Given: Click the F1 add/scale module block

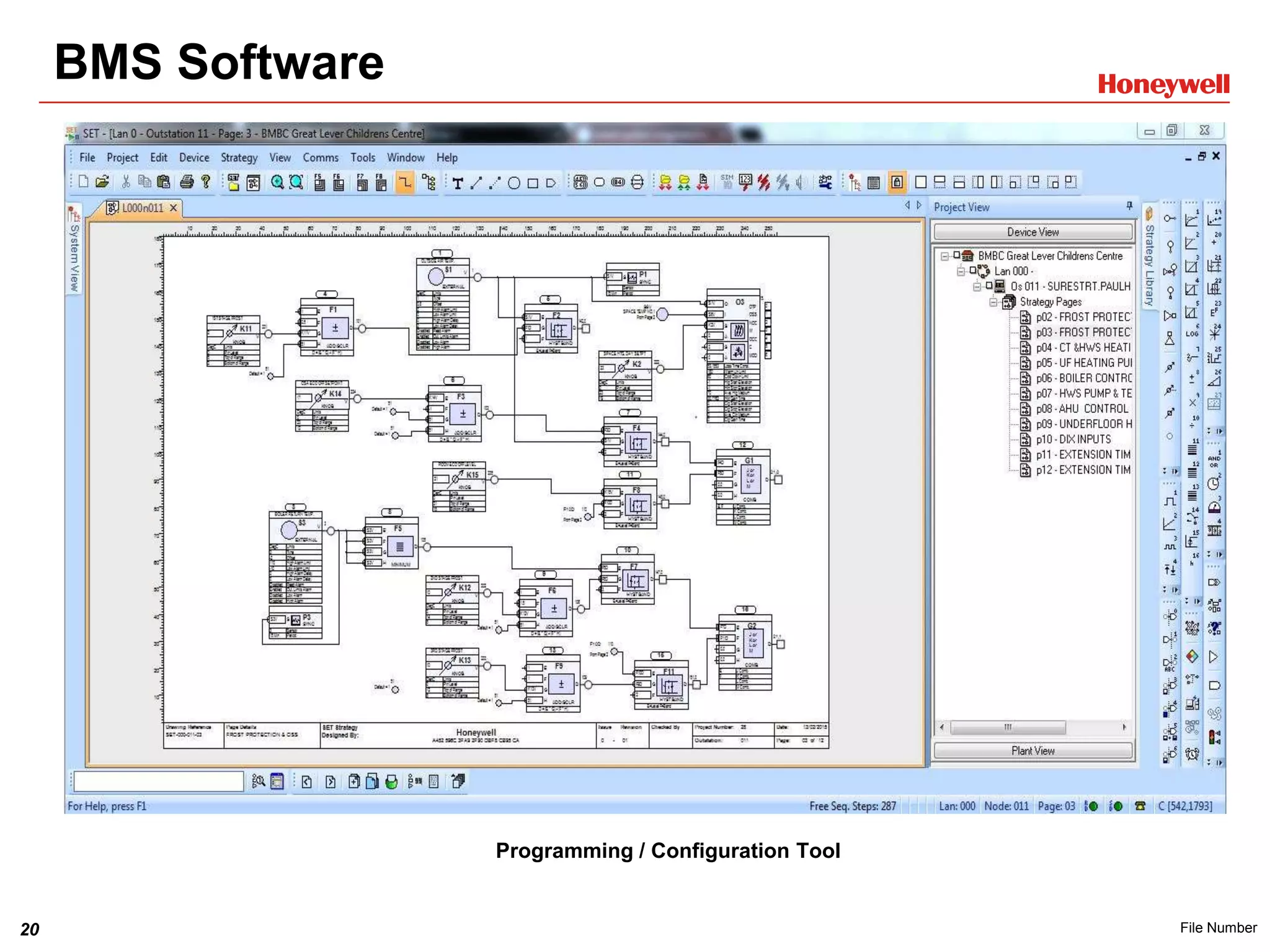Looking at the screenshot, I should [x=327, y=327].
